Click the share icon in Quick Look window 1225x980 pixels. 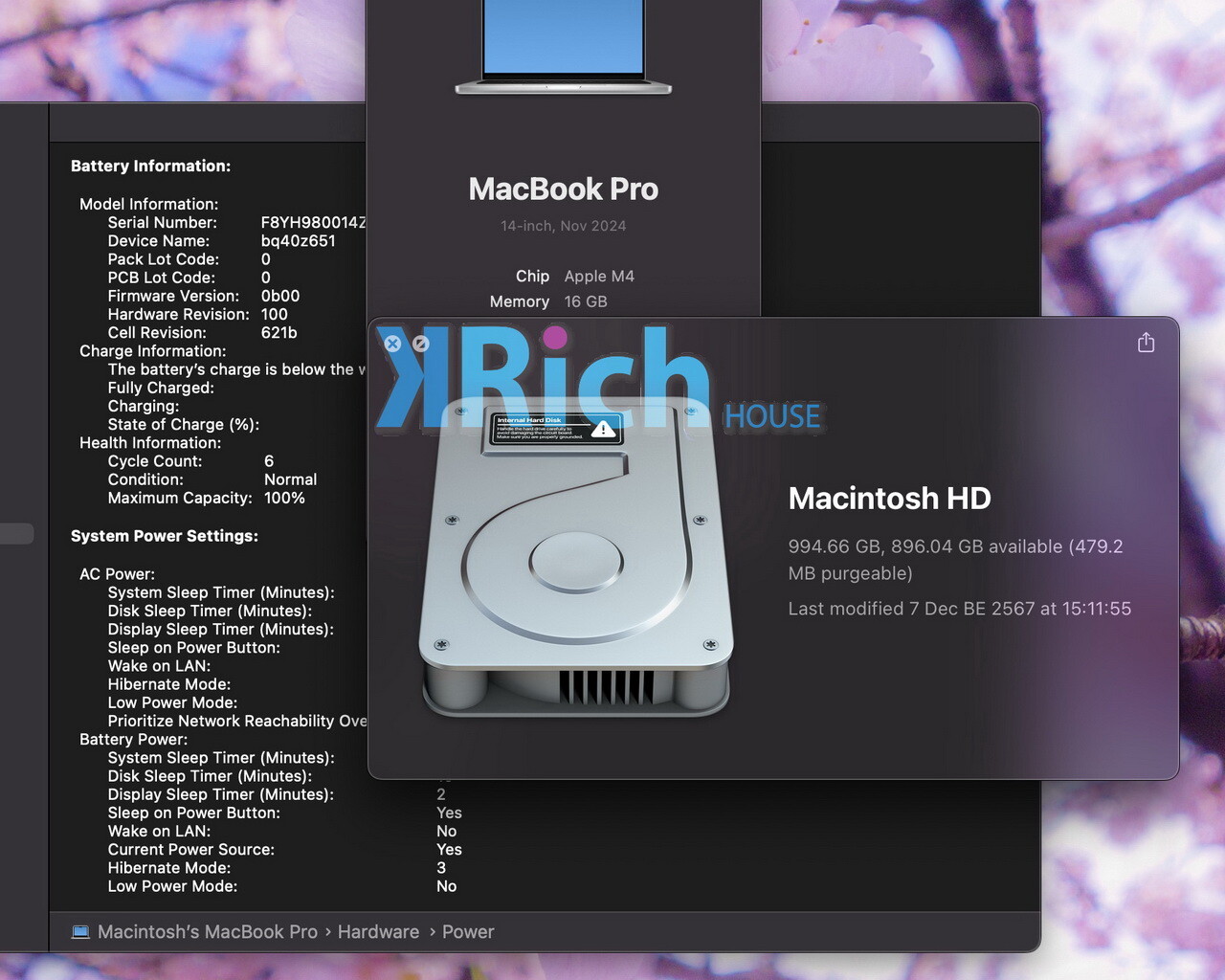pos(1146,343)
